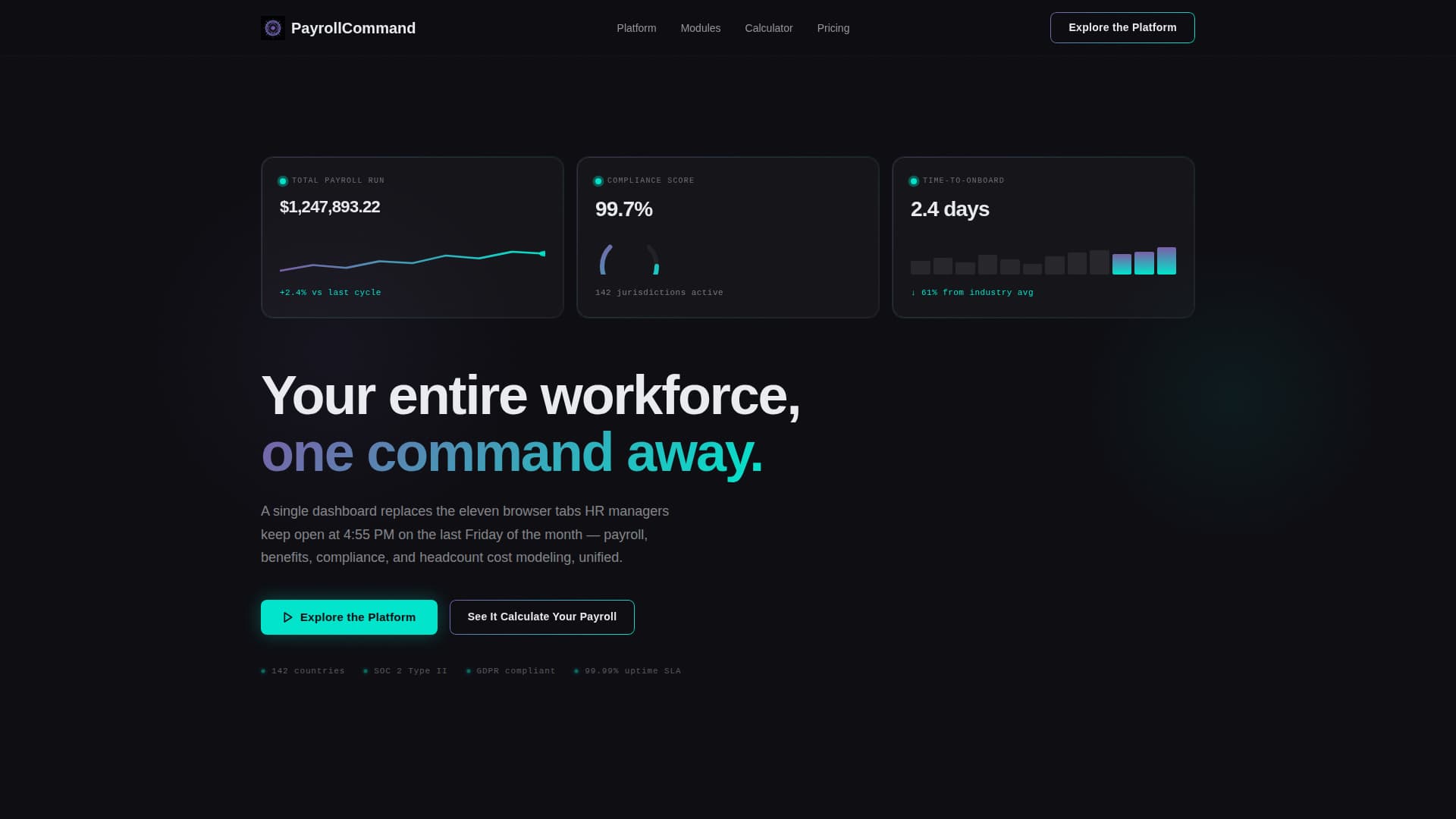The width and height of the screenshot is (1456, 819).
Task: Click the single dashboard description paragraph
Action: pyautogui.click(x=465, y=535)
